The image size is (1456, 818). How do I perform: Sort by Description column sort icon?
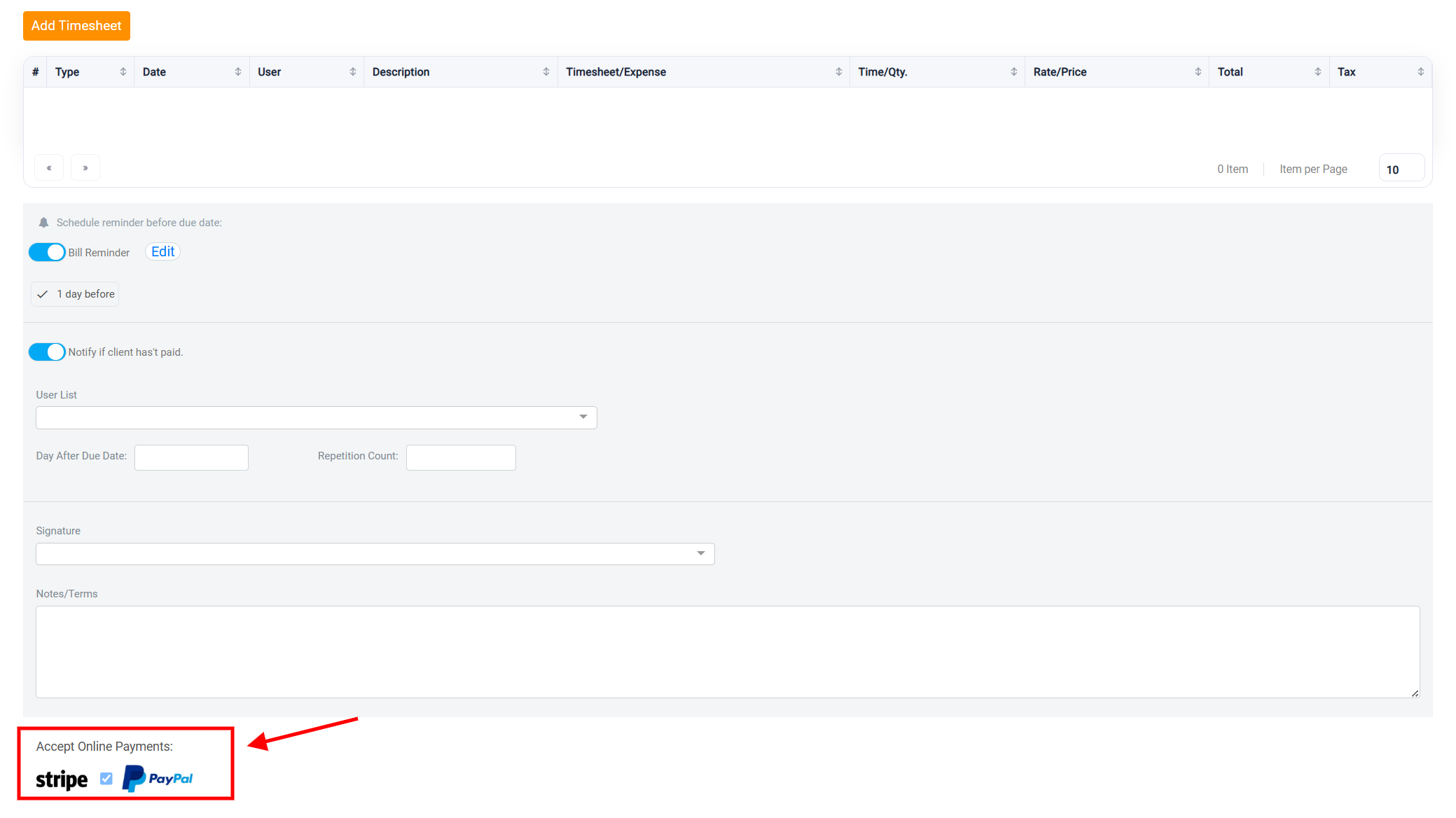pos(546,72)
